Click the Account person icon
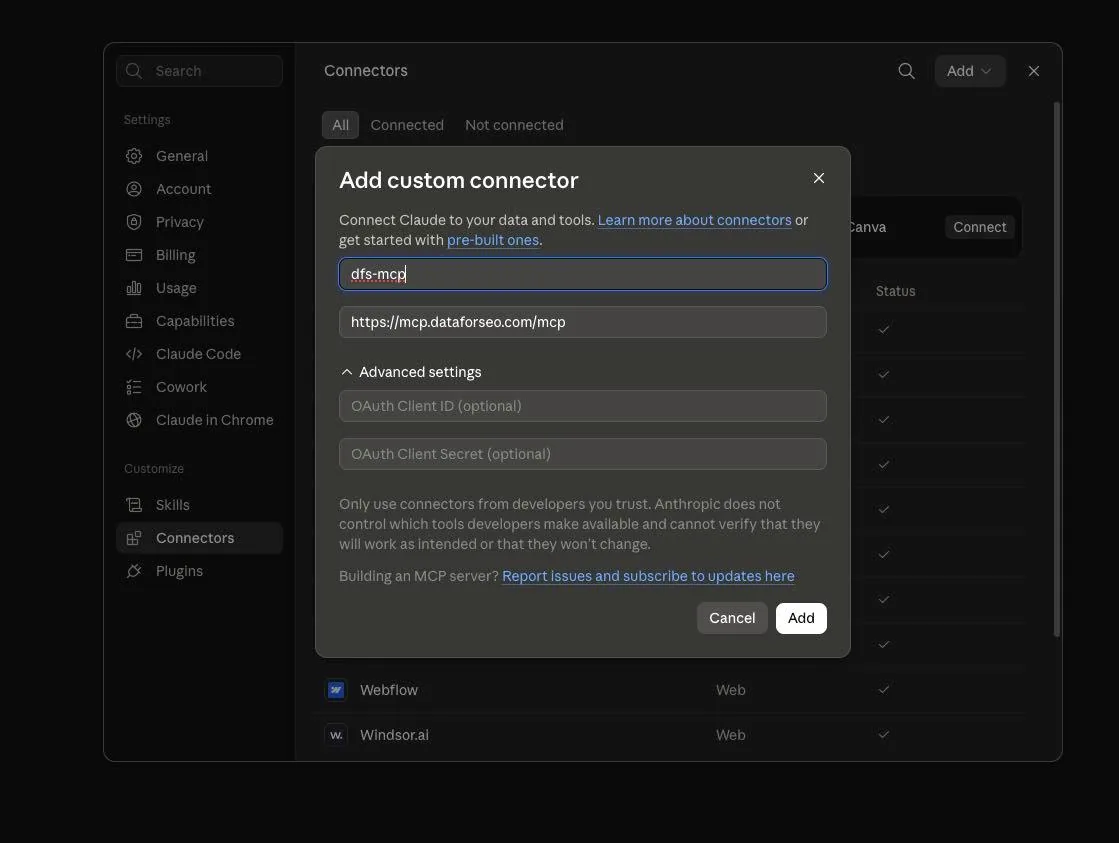This screenshot has height=843, width=1119. coord(134,188)
